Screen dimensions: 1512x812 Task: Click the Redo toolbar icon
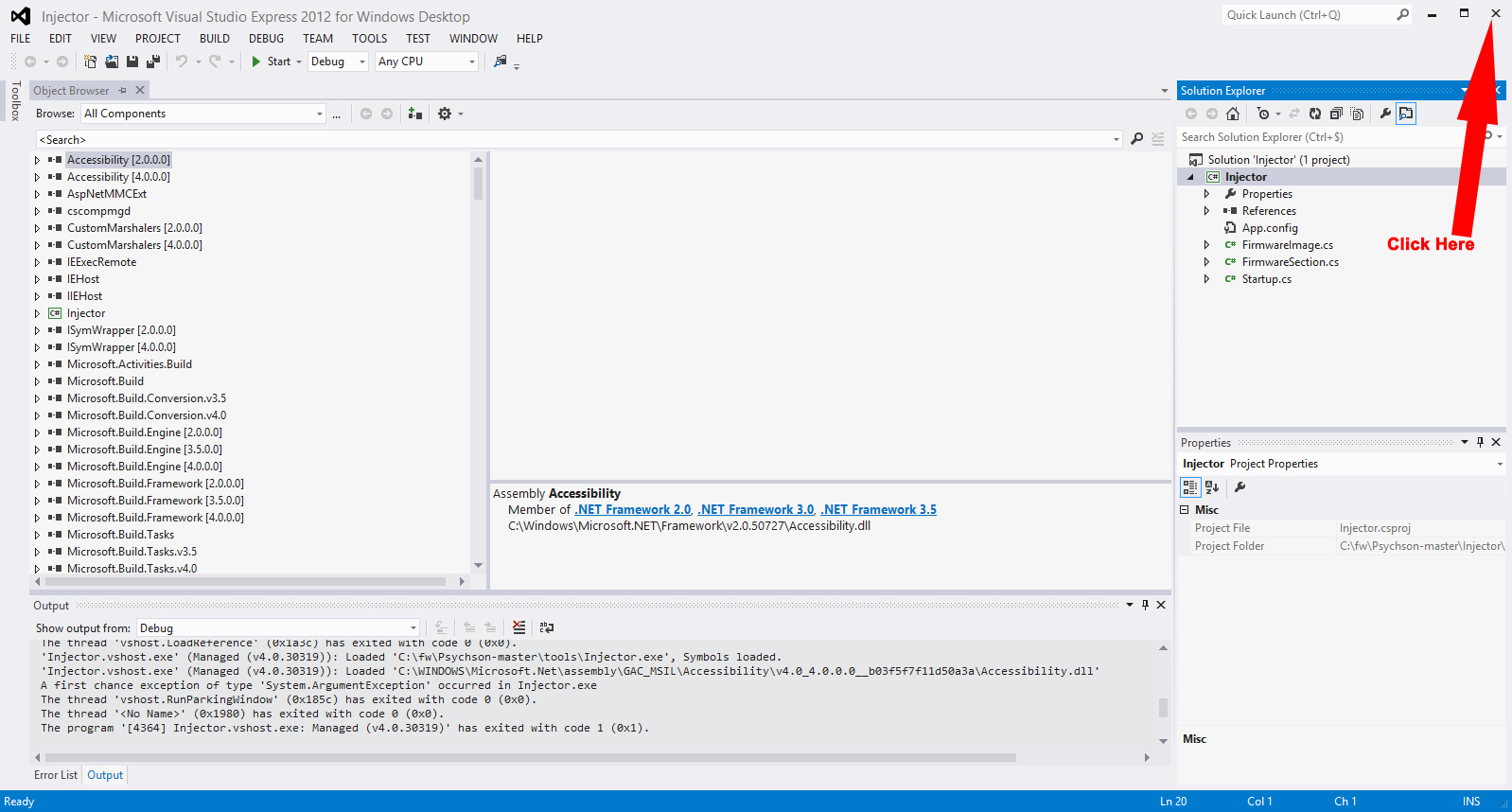215,62
